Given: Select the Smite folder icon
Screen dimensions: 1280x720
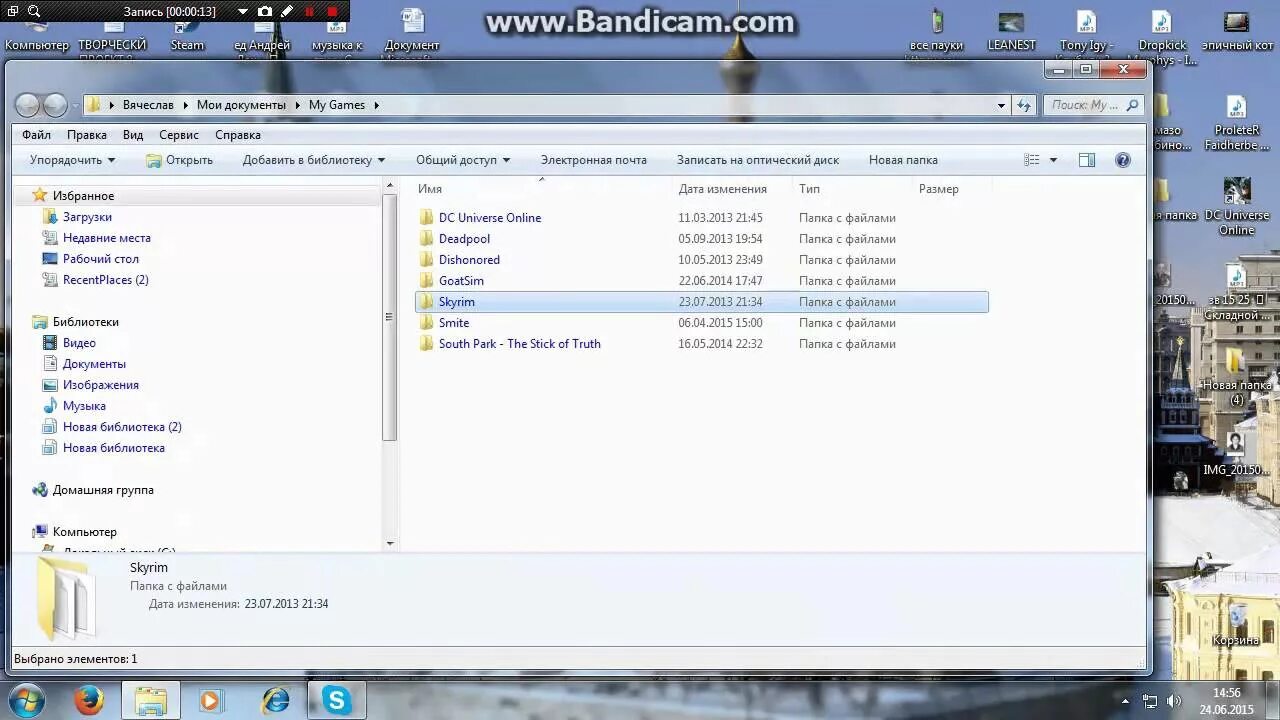Looking at the screenshot, I should pos(427,323).
